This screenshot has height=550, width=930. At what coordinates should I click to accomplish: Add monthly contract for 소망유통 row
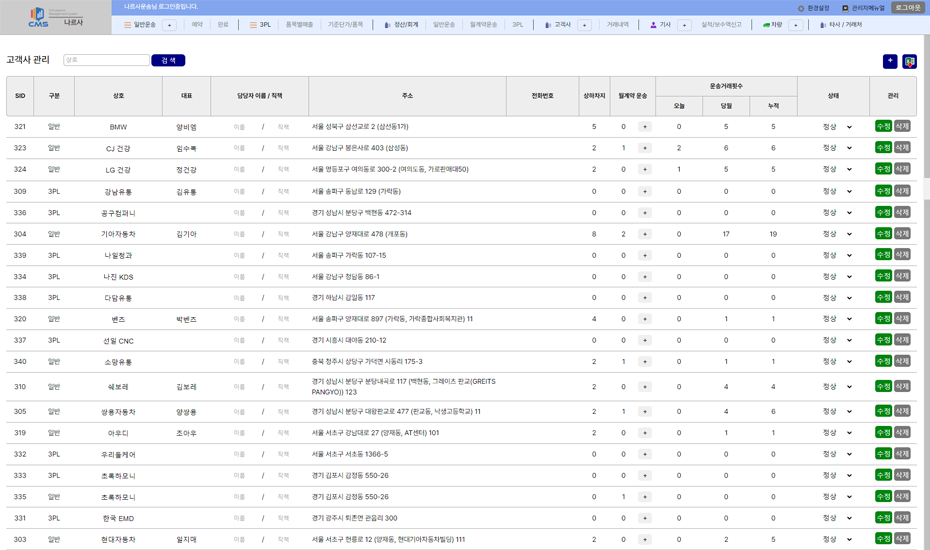pyautogui.click(x=645, y=361)
